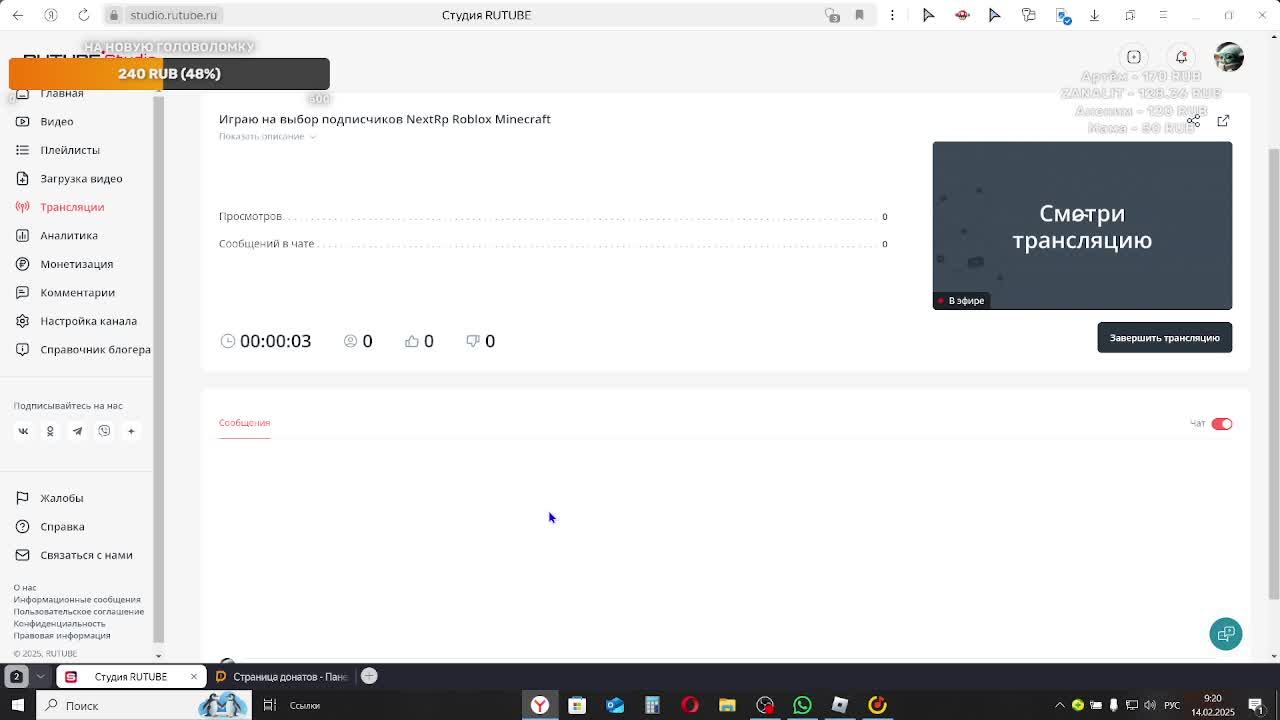Click the Комментарии speech bubble icon
The height and width of the screenshot is (720, 1280).
point(22,292)
